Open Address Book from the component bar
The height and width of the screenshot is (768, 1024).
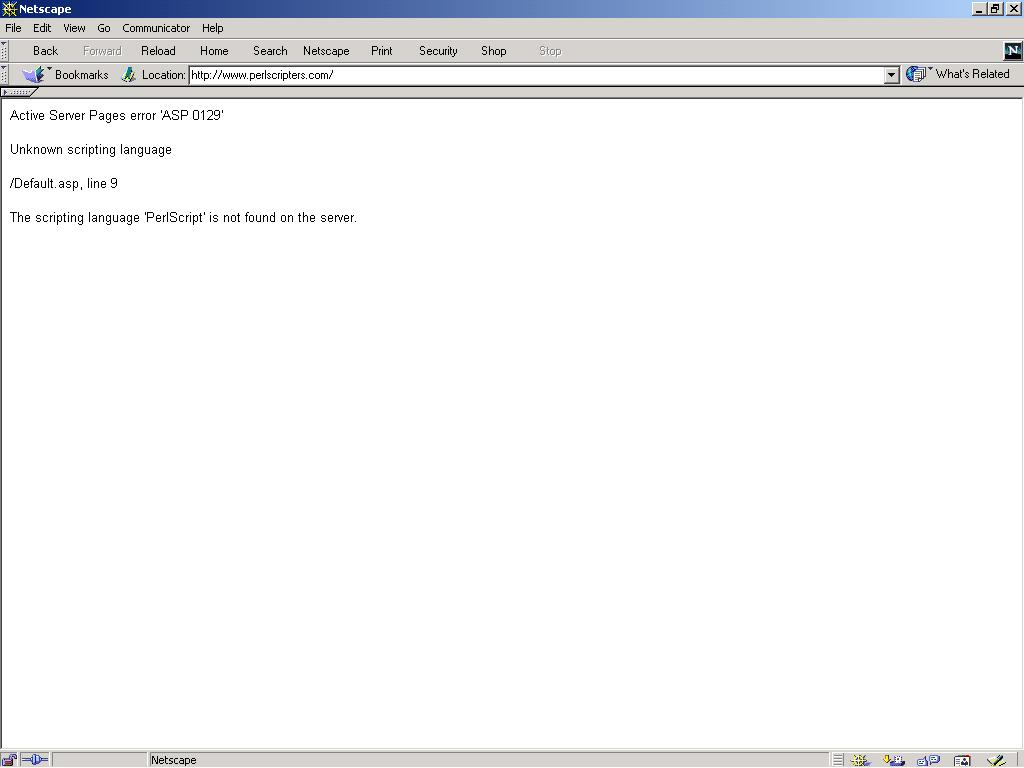pyautogui.click(x=962, y=760)
